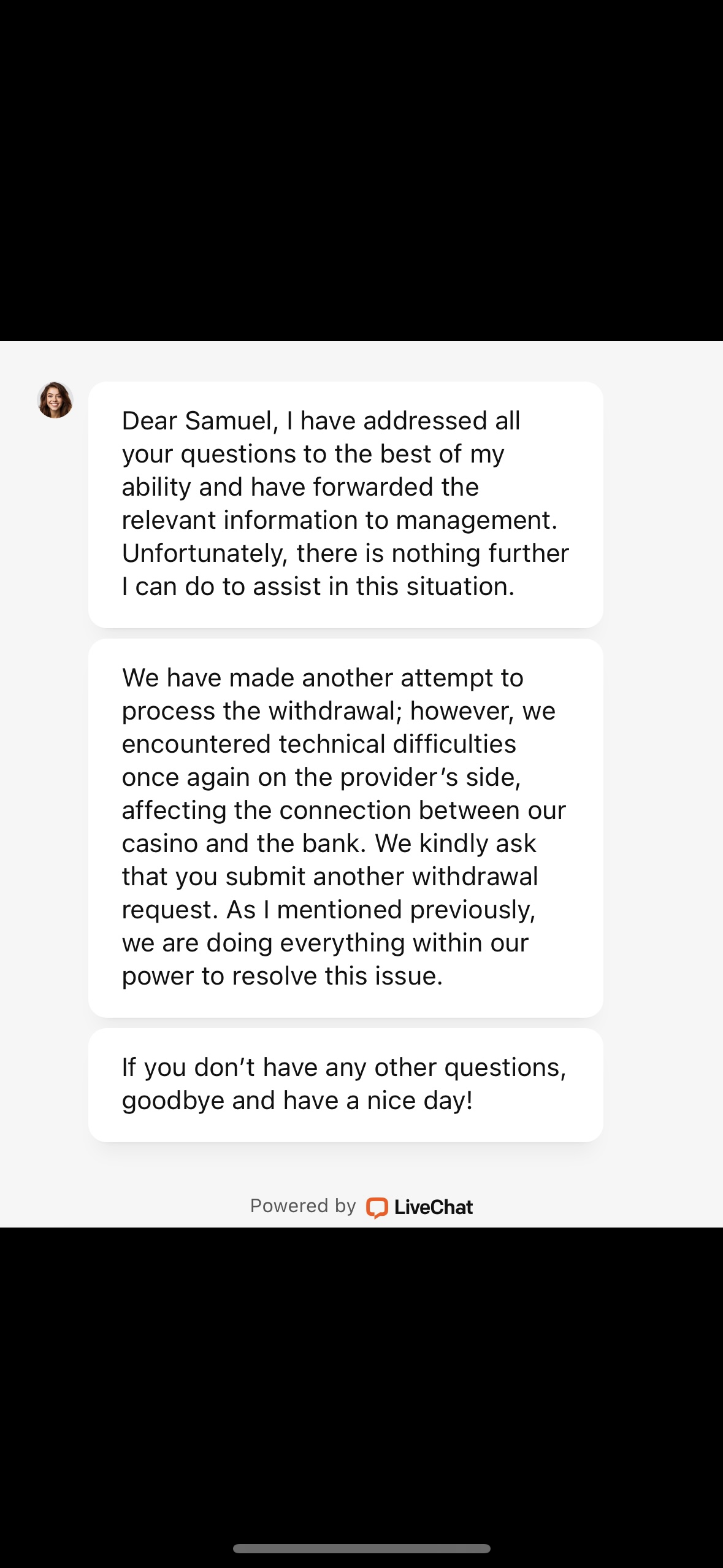Click the 'Powered by' footer text
Viewport: 723px width, 1568px height.
[302, 1206]
